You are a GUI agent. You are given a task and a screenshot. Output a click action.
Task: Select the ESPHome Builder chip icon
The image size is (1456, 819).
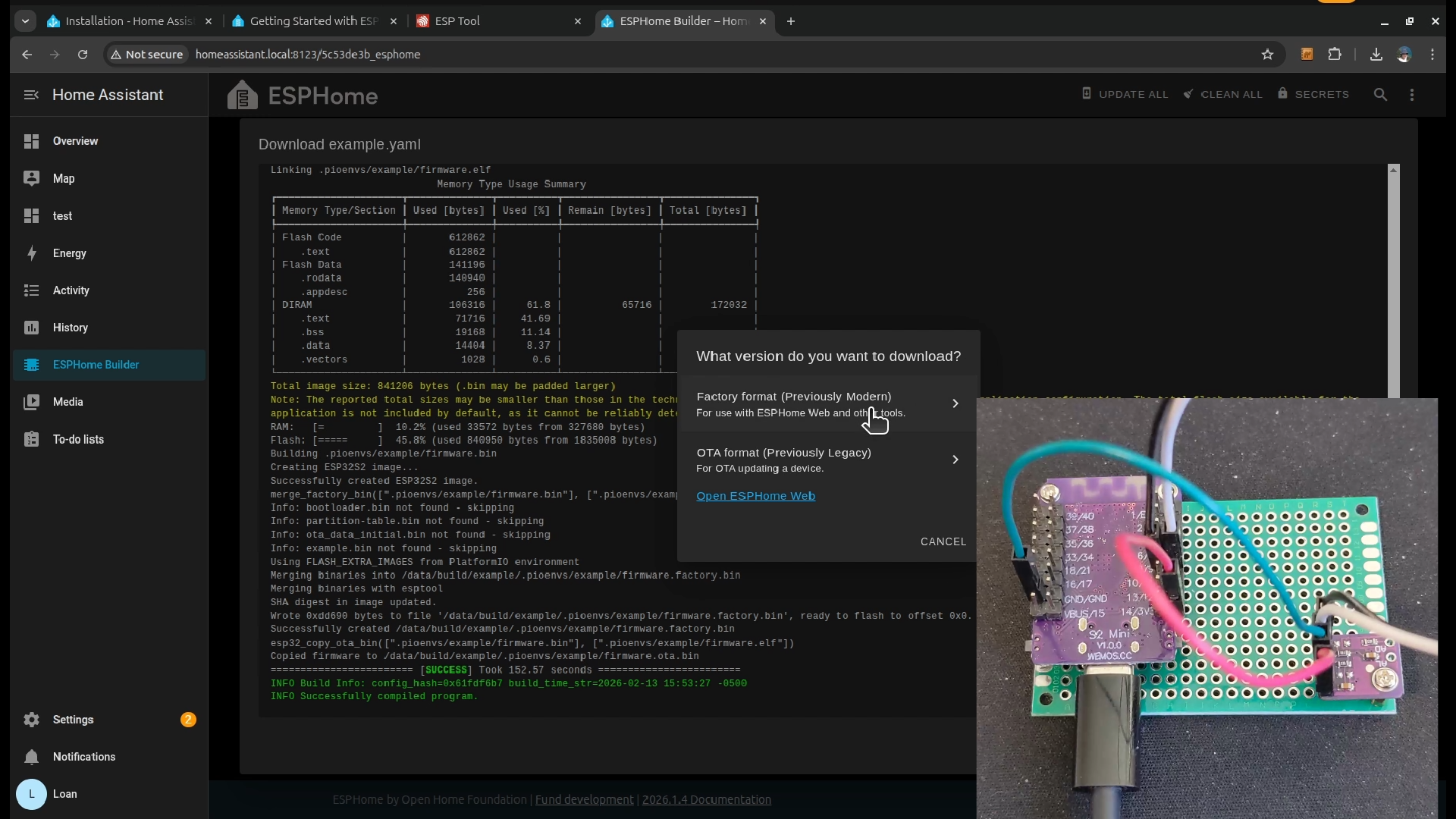click(x=31, y=365)
